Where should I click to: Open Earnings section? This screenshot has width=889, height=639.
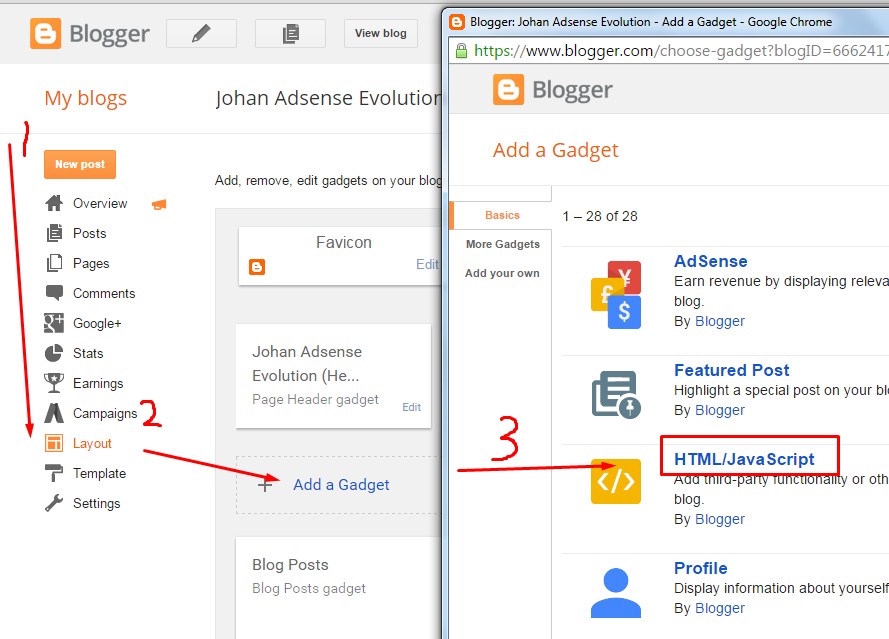coord(98,384)
